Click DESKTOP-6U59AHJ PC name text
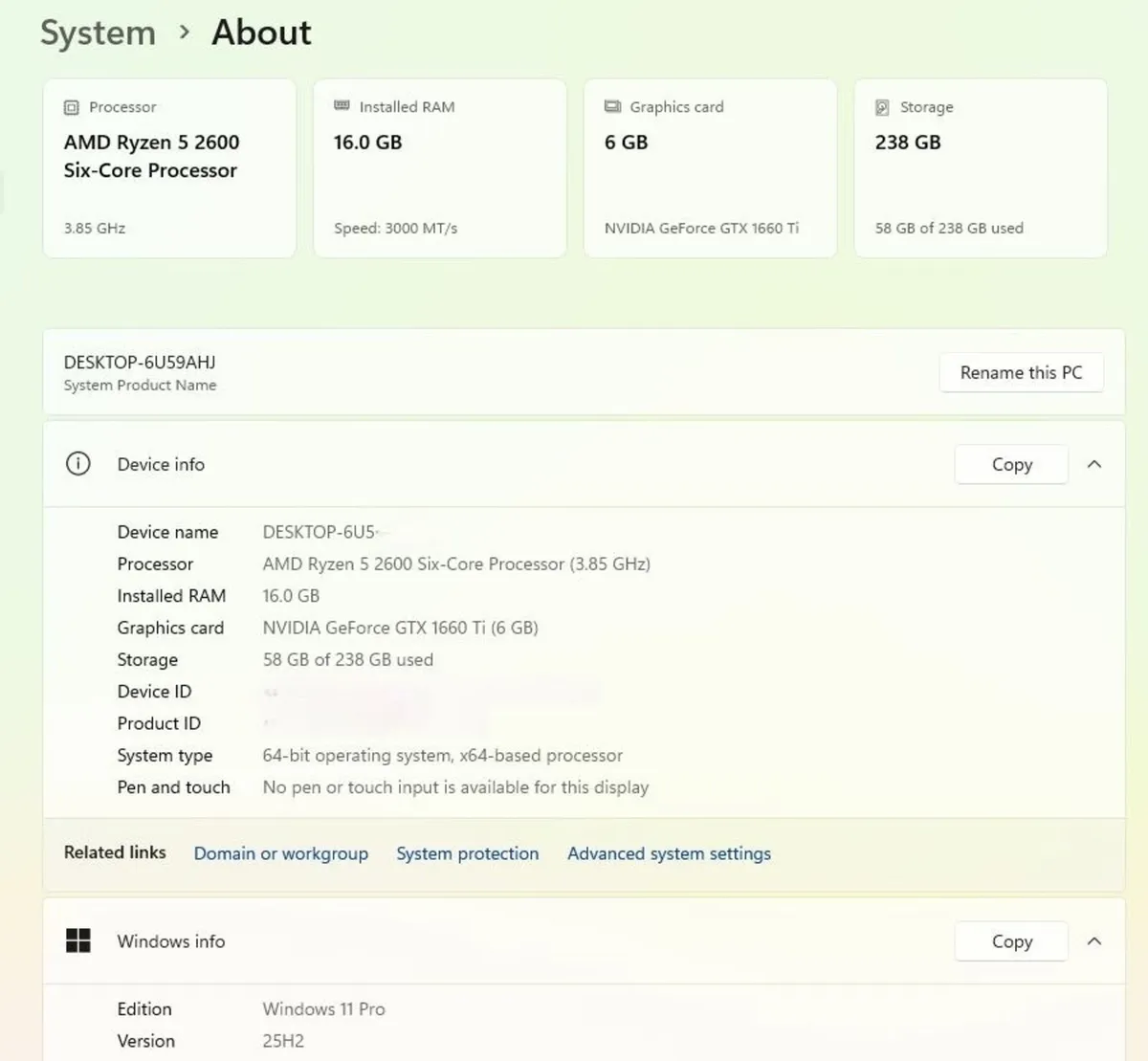Image resolution: width=1148 pixels, height=1061 pixels. pos(140,363)
